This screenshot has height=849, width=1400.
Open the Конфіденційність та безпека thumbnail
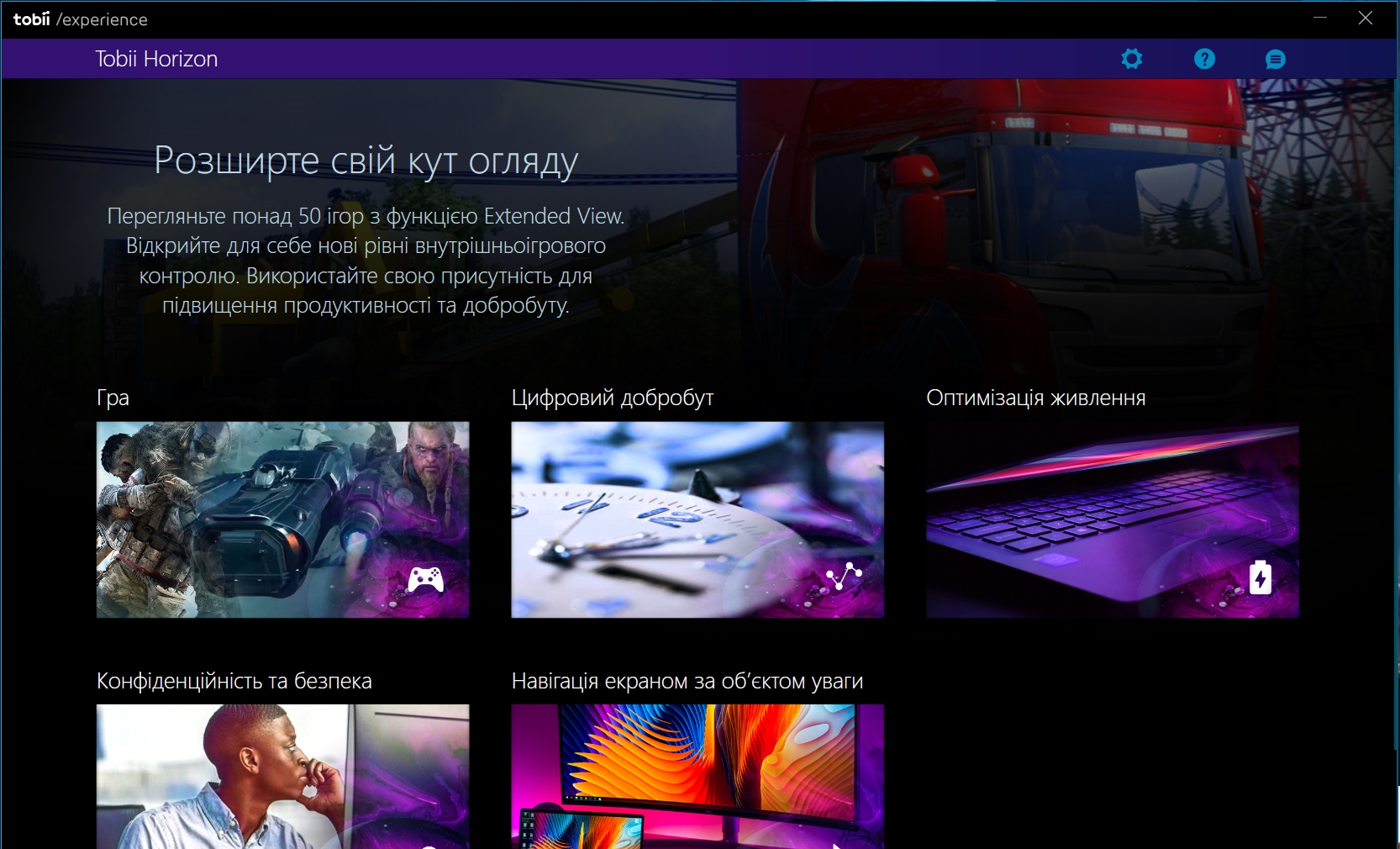click(282, 776)
